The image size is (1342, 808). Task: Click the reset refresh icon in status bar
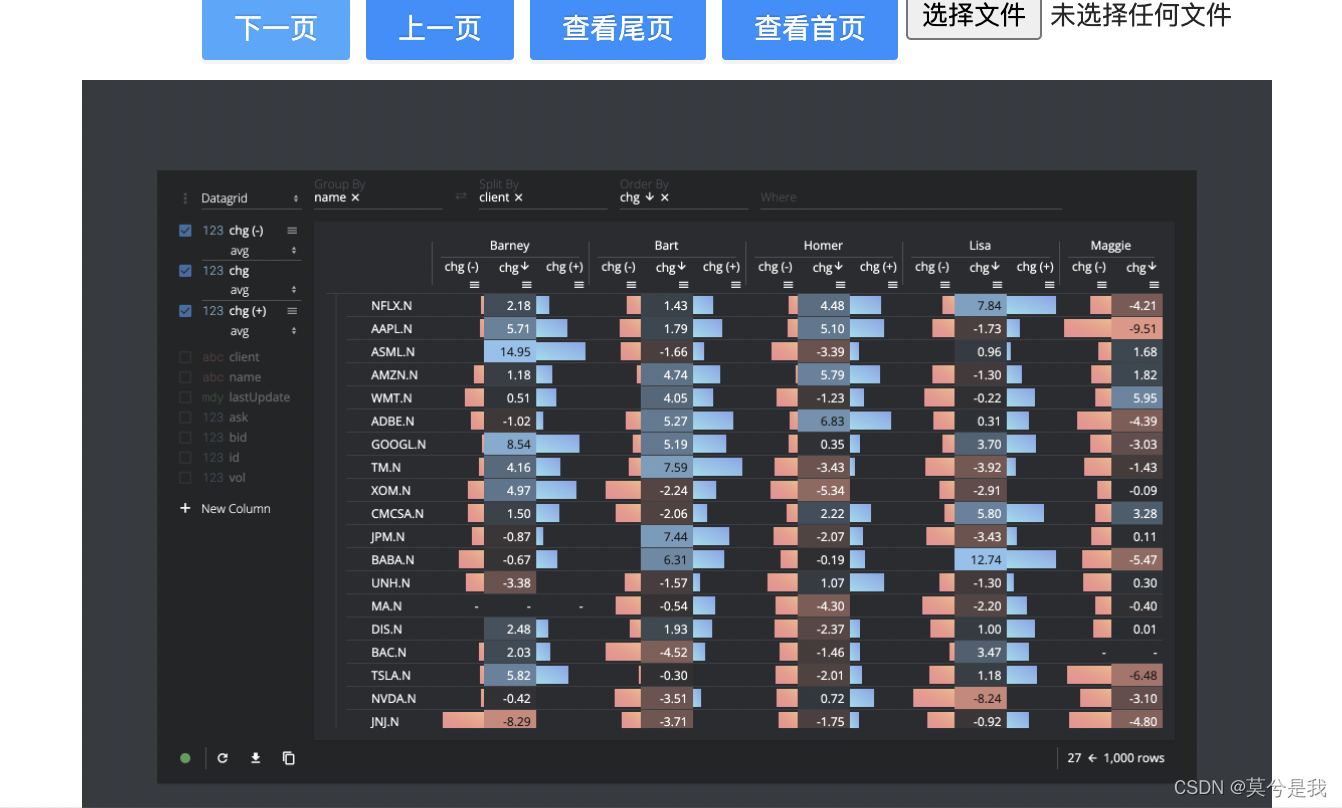[222, 758]
